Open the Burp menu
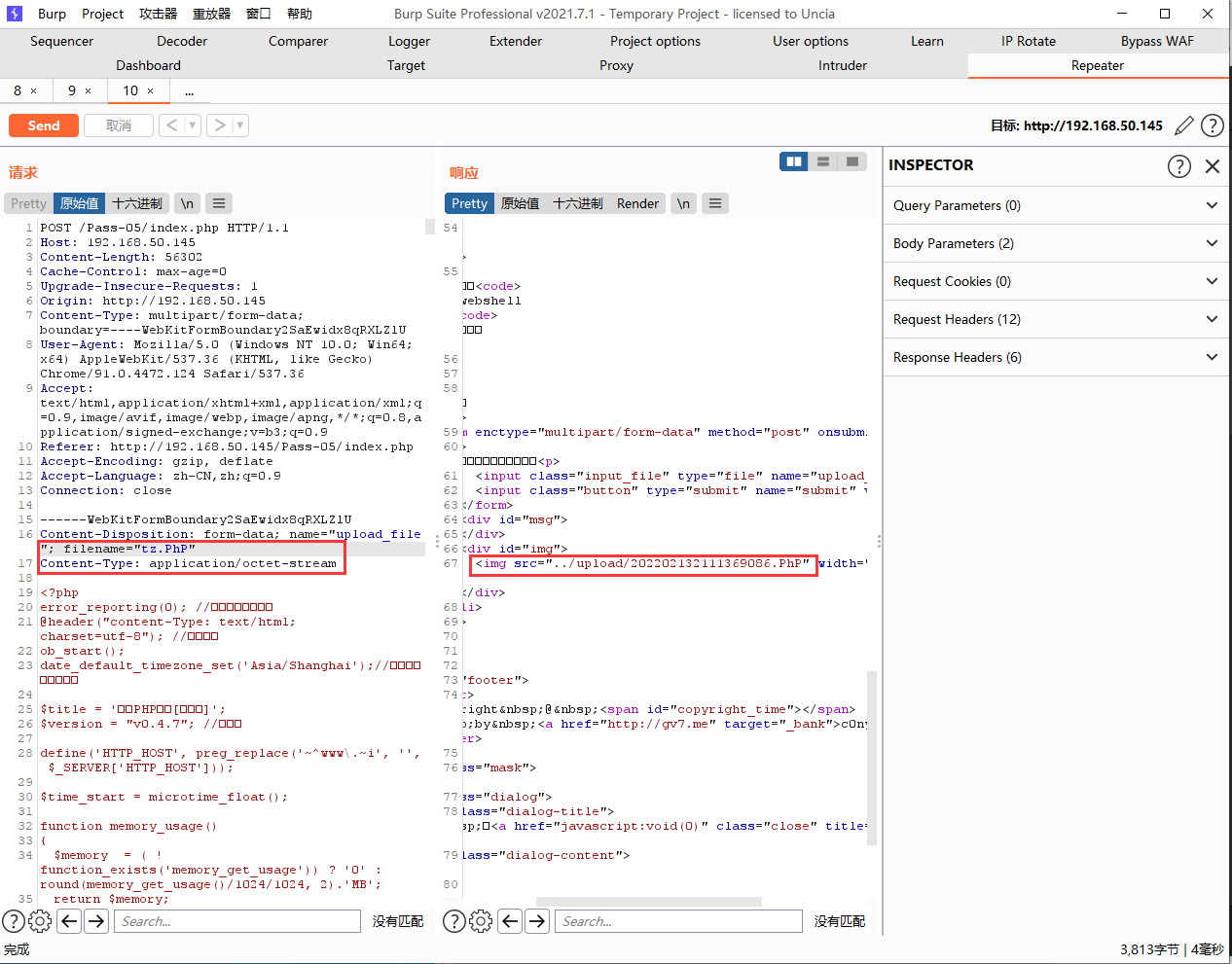Image resolution: width=1232 pixels, height=964 pixels. (52, 14)
